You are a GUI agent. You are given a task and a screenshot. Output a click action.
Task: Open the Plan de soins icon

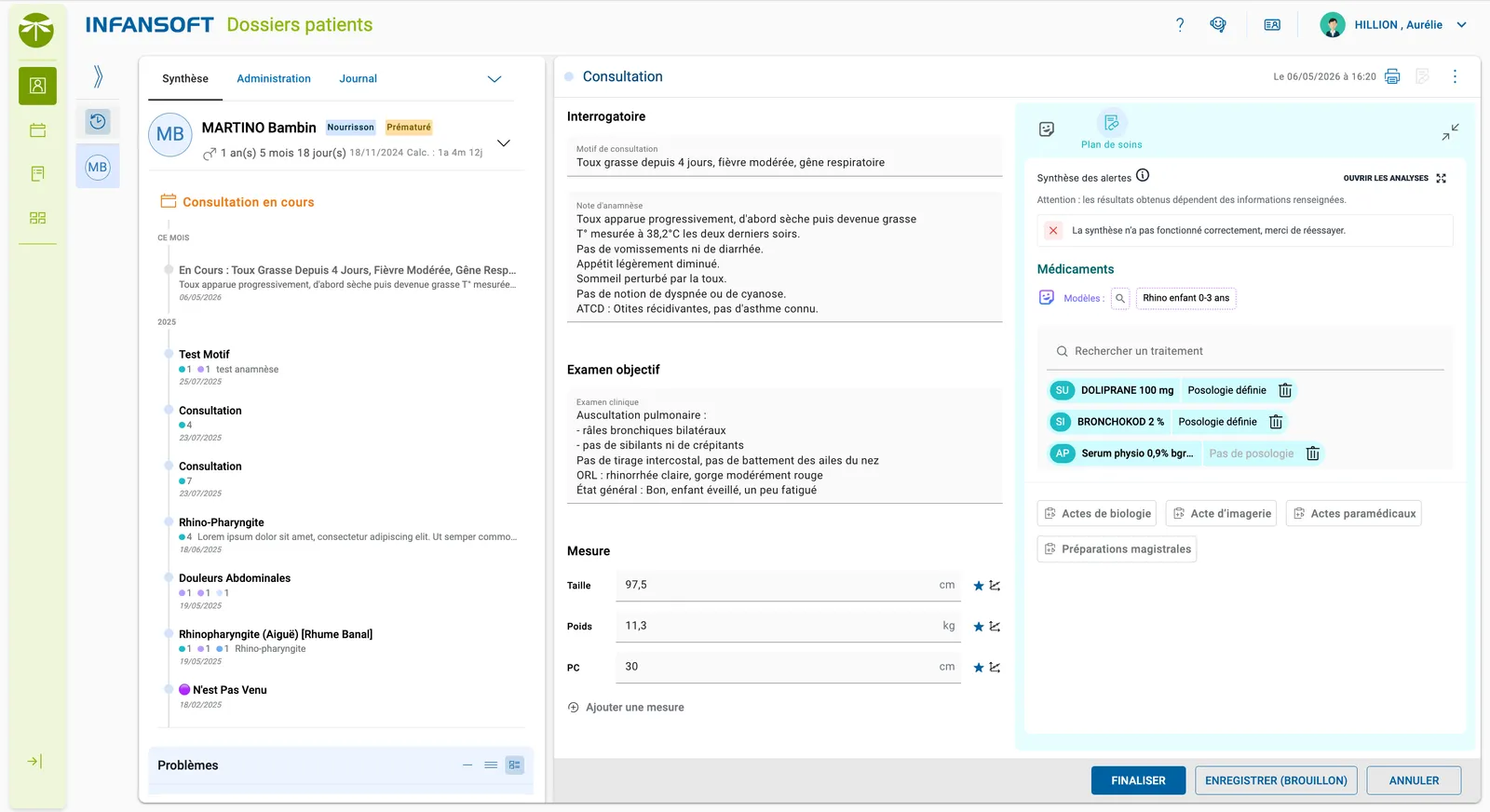[x=1111, y=123]
